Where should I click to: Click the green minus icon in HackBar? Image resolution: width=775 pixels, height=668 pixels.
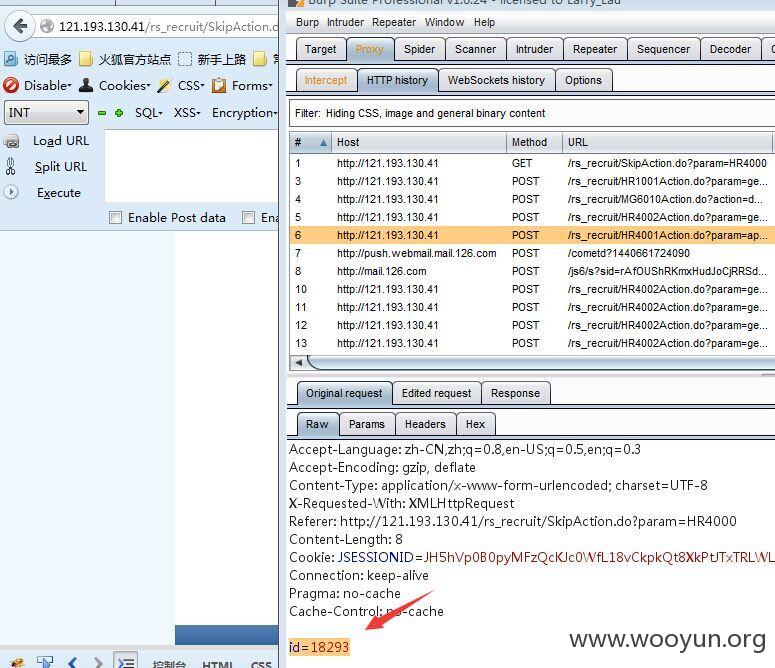coord(102,113)
